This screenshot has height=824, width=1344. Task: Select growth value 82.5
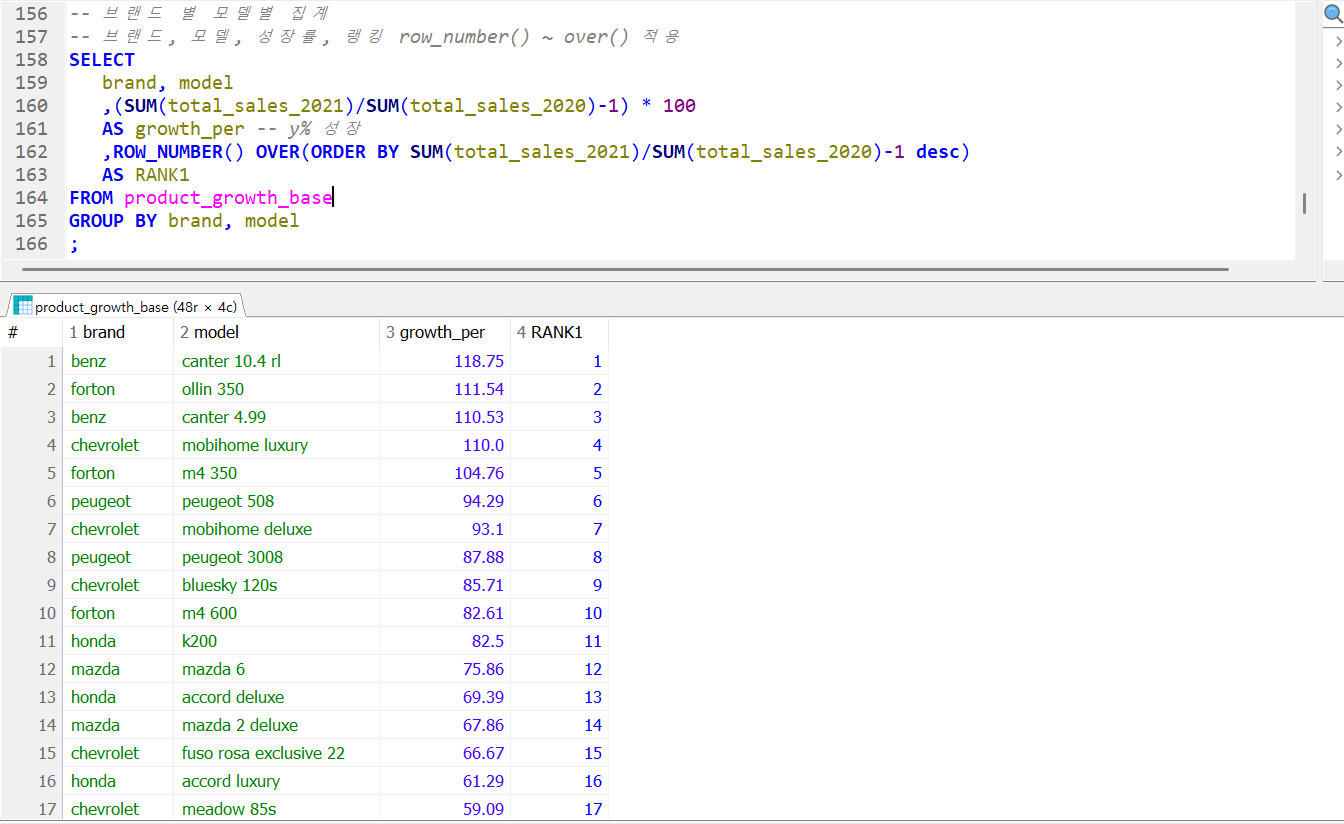(x=445, y=641)
